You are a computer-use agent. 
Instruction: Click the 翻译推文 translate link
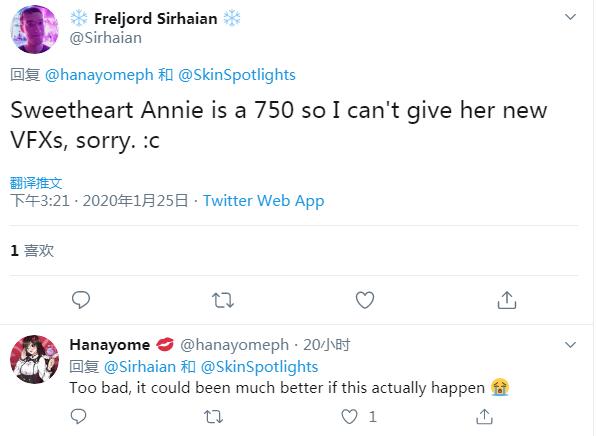(x=36, y=183)
